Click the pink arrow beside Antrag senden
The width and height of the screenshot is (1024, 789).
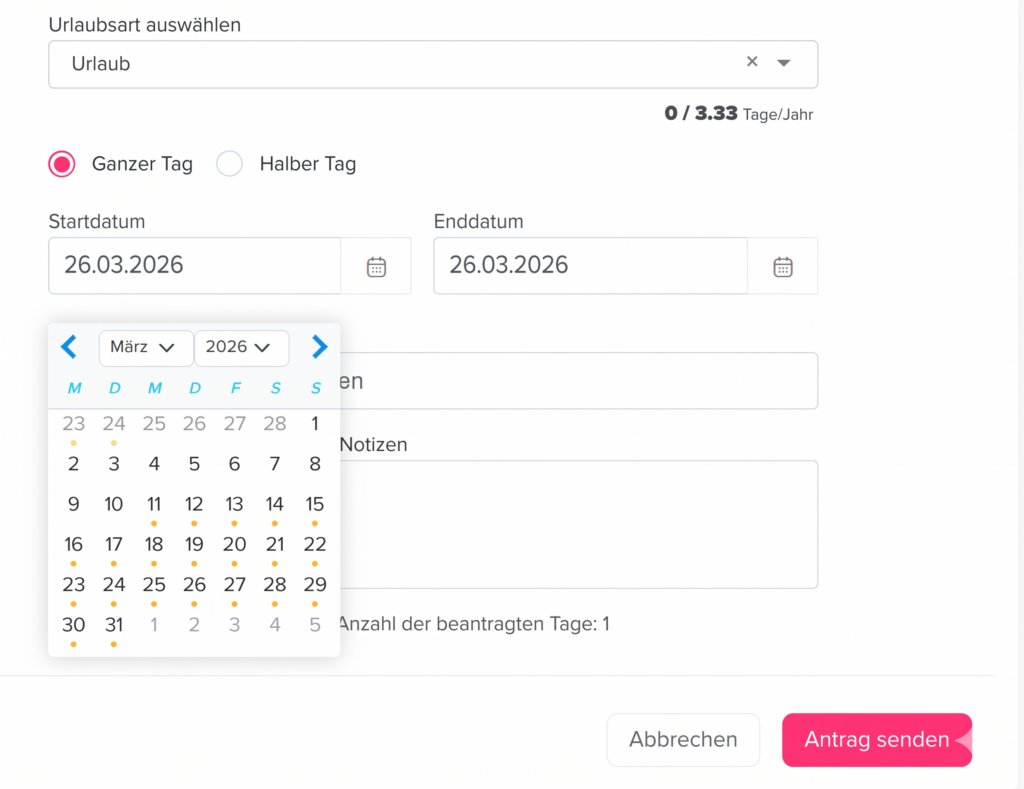(x=965, y=740)
